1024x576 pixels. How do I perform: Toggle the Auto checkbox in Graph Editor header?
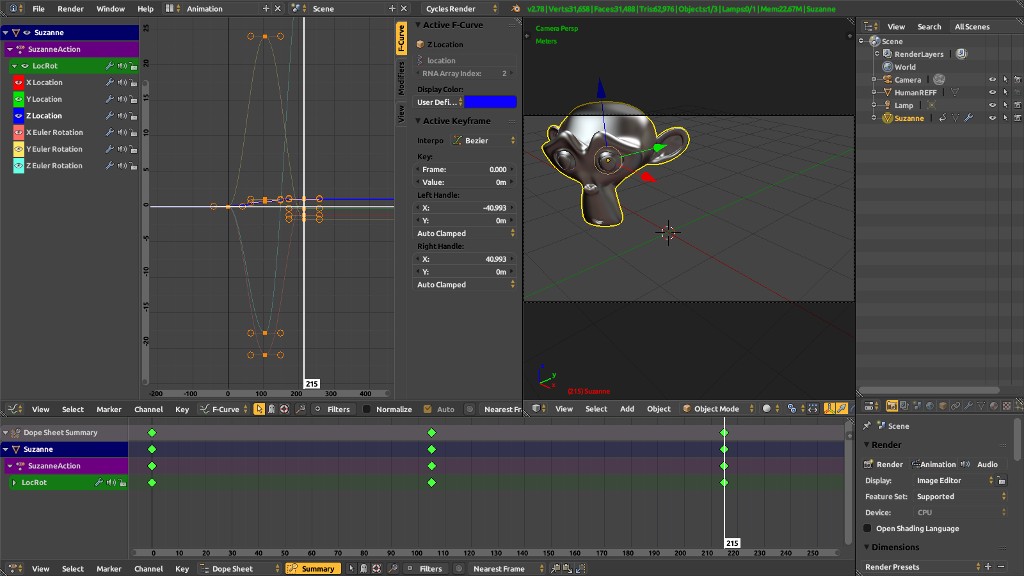(x=427, y=409)
